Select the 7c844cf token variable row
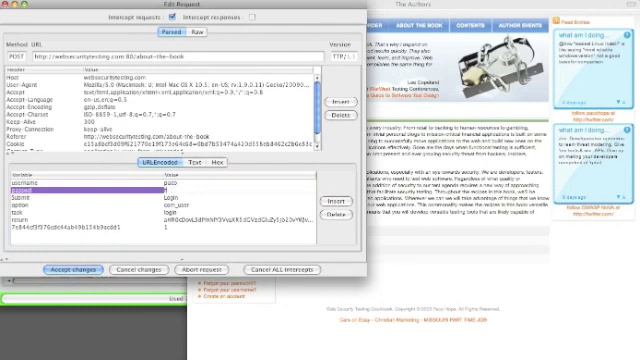 (163, 227)
